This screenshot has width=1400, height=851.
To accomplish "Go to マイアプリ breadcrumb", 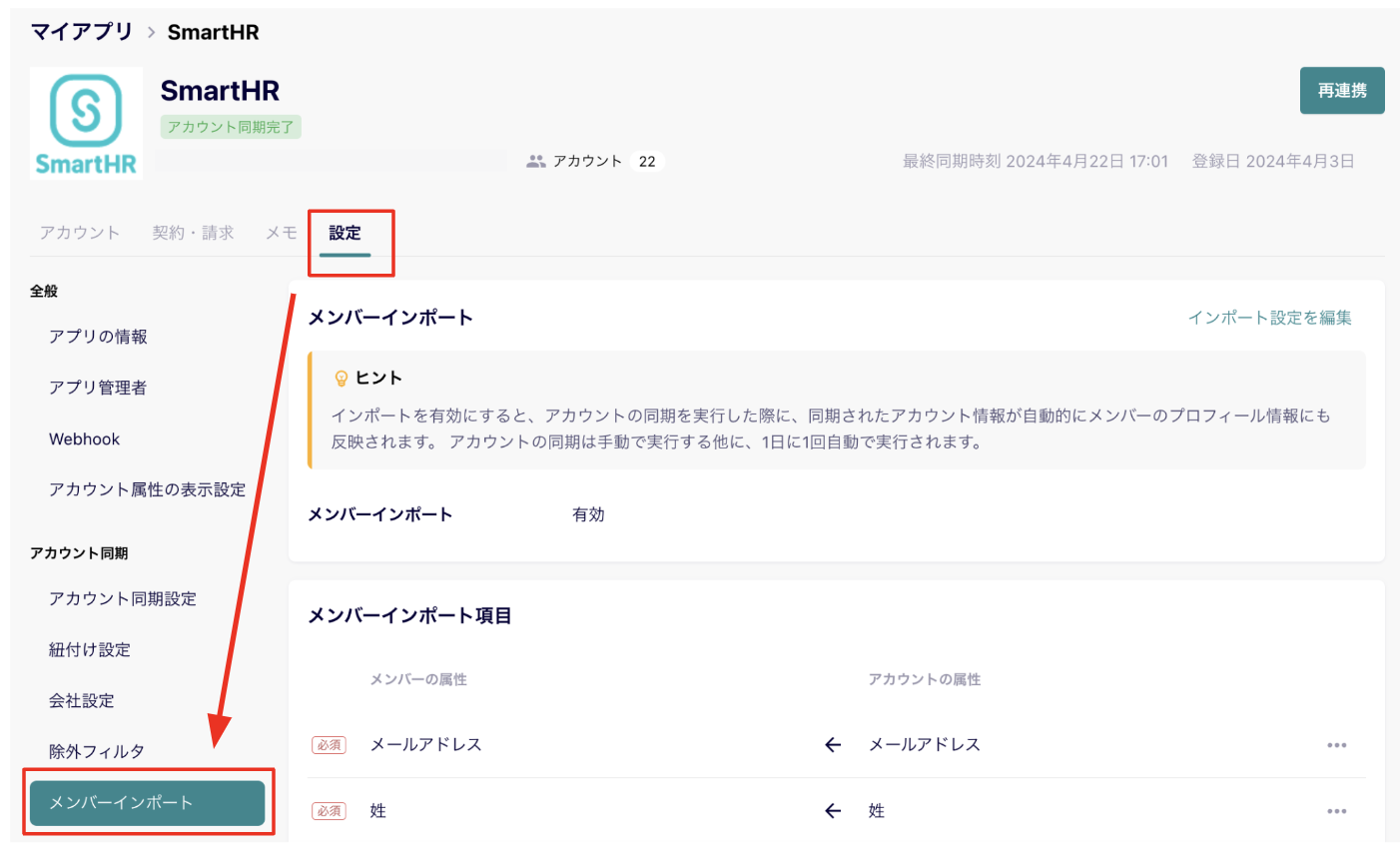I will 81,32.
